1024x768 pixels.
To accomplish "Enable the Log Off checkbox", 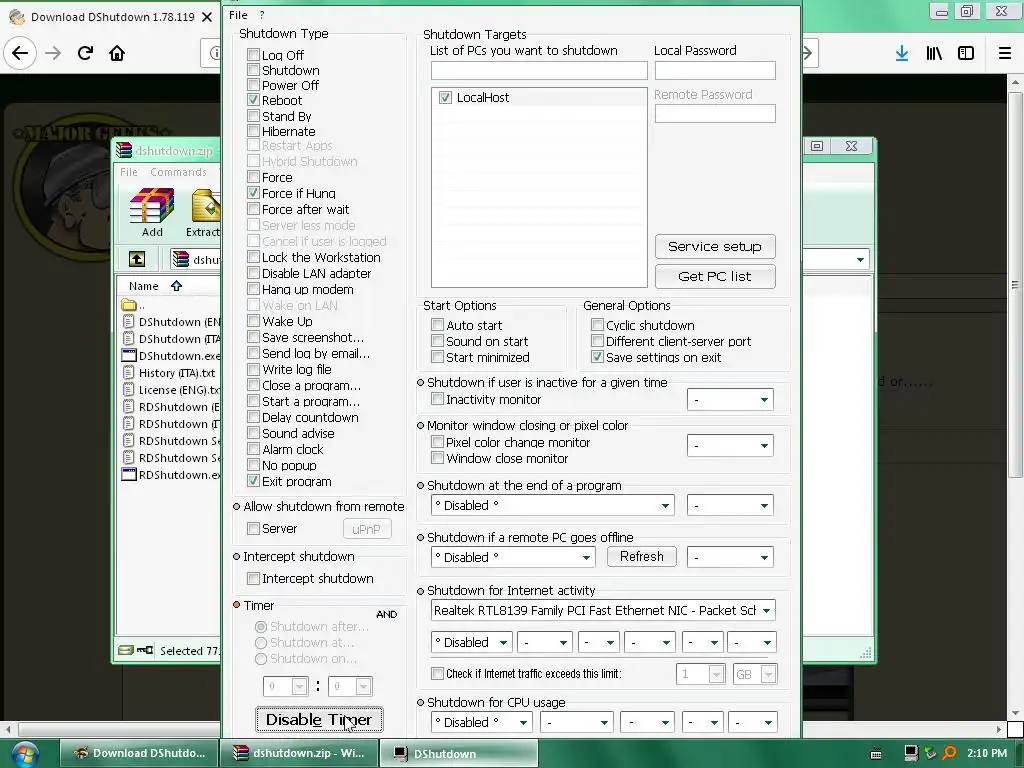I will pyautogui.click(x=253, y=54).
